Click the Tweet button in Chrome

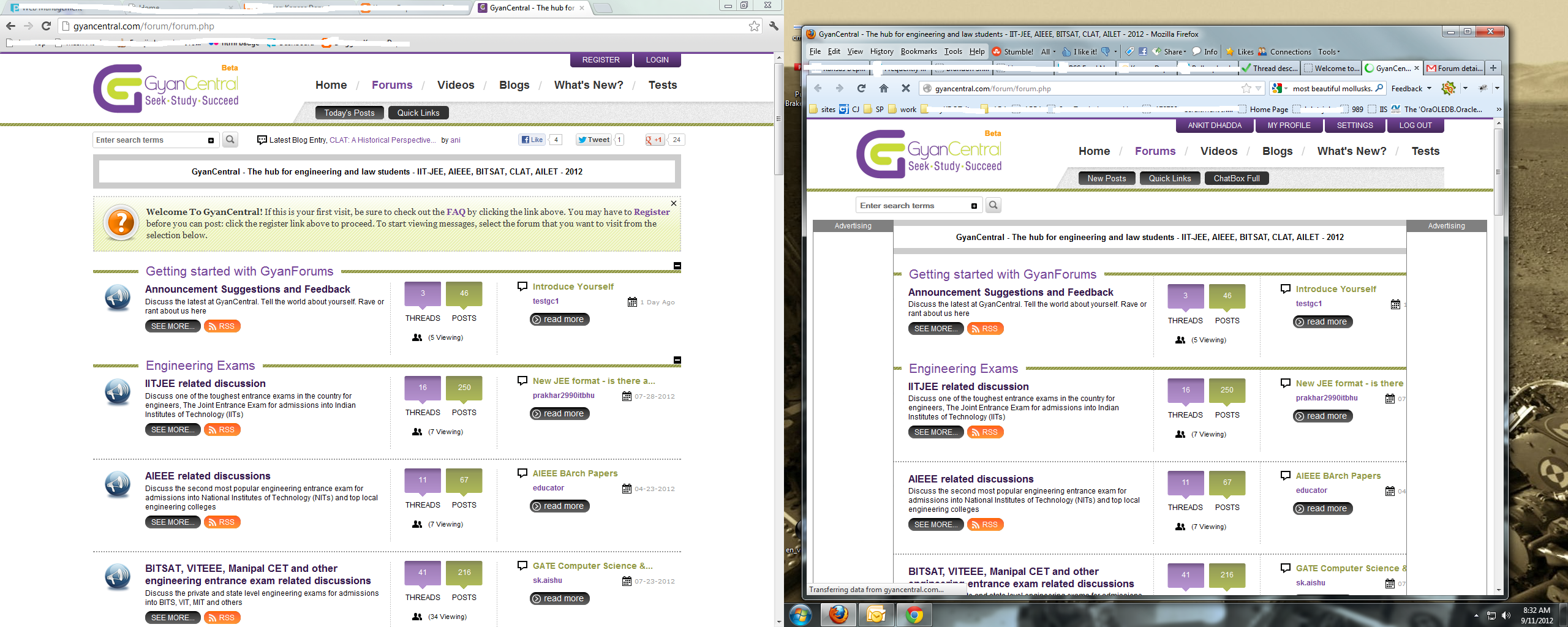594,140
